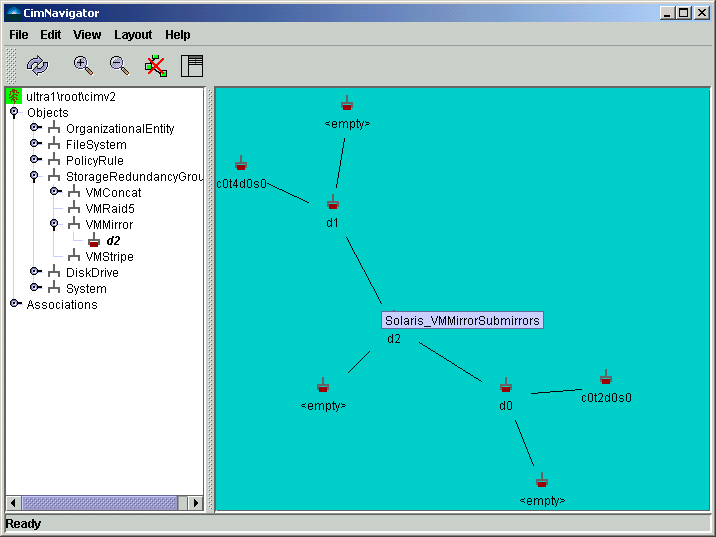Click the ultra1 root namespace tree icon

pos(14,96)
